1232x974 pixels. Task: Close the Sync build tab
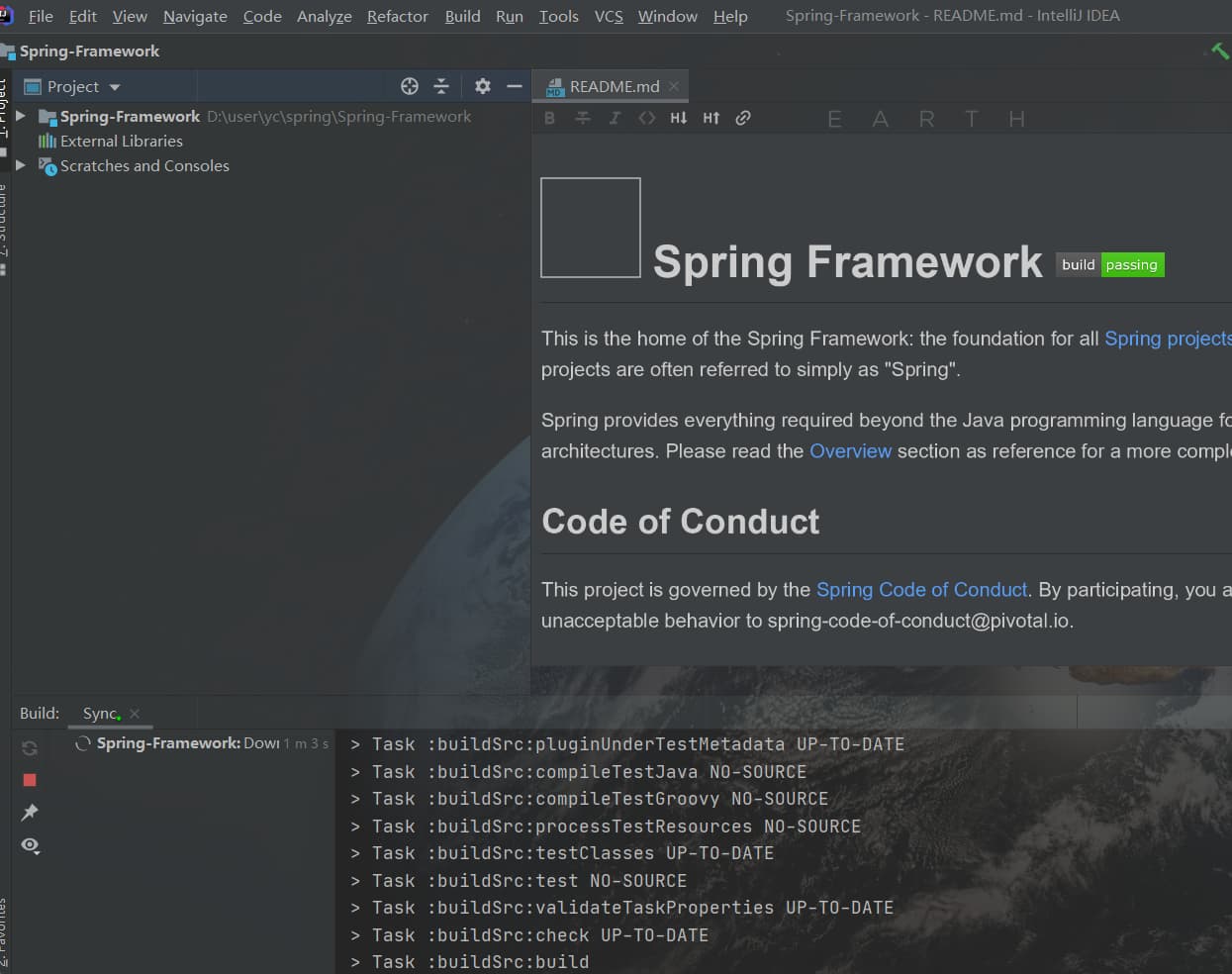[x=135, y=714]
